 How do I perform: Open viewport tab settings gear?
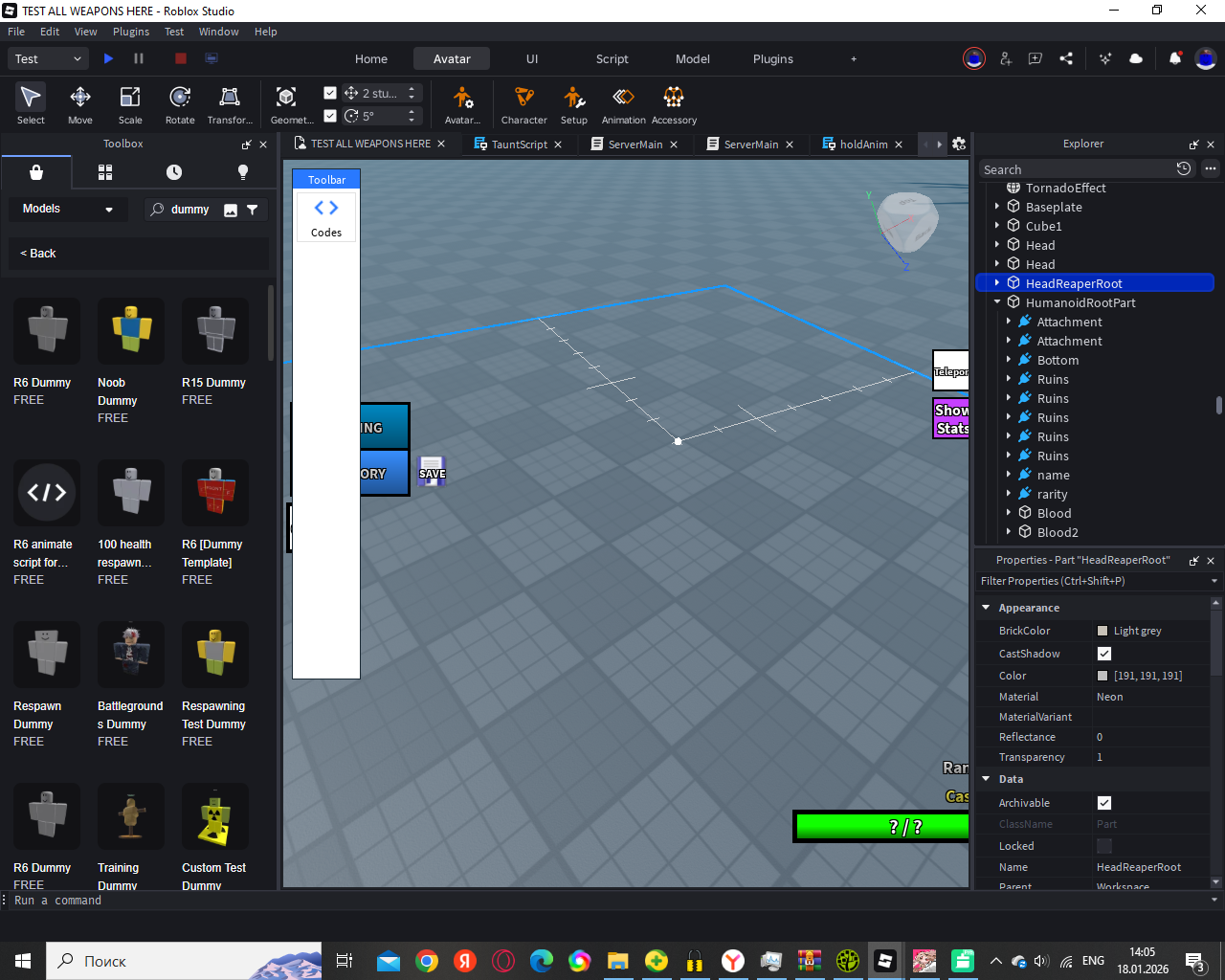pos(959,145)
